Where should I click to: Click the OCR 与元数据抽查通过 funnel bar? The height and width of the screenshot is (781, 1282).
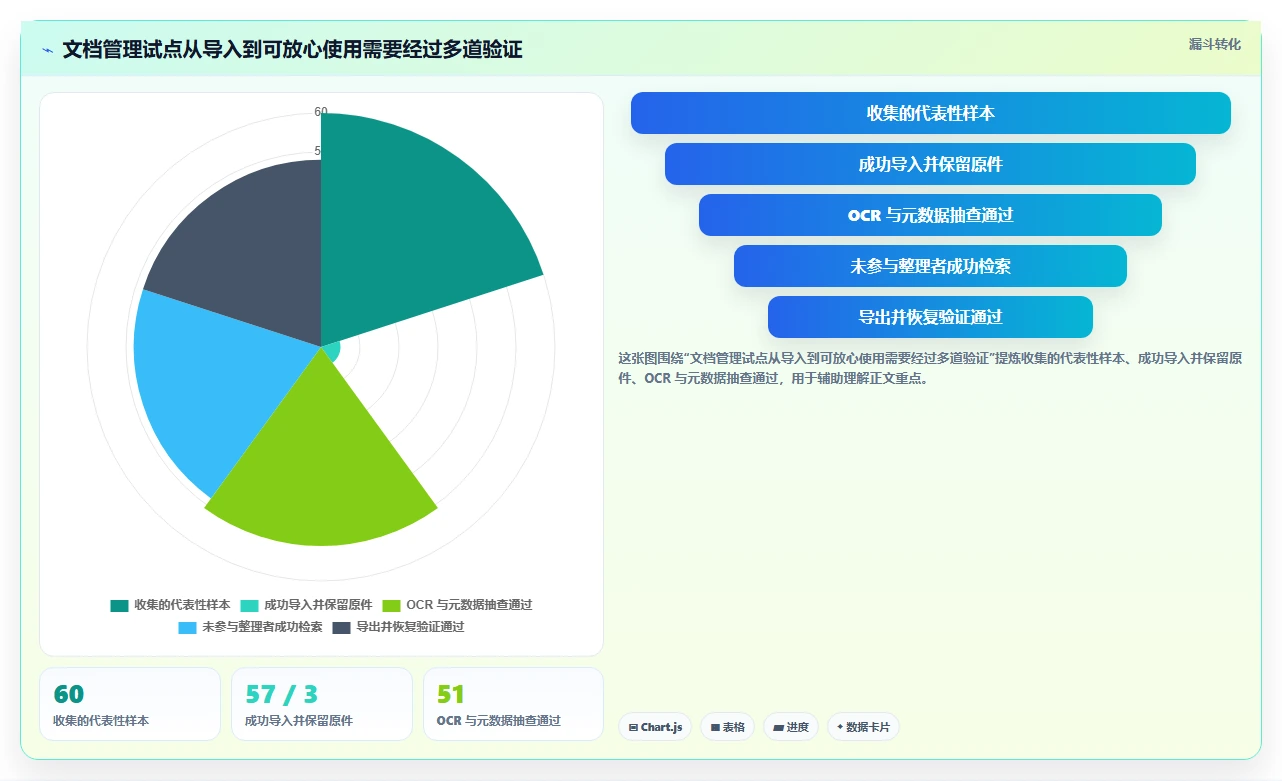click(x=930, y=215)
